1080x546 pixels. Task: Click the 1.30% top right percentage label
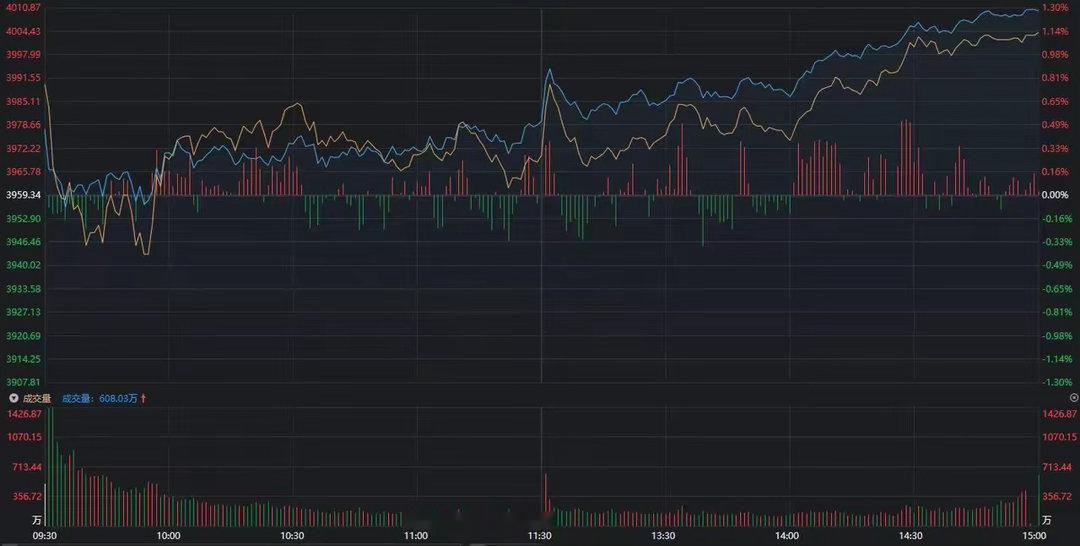1055,8
